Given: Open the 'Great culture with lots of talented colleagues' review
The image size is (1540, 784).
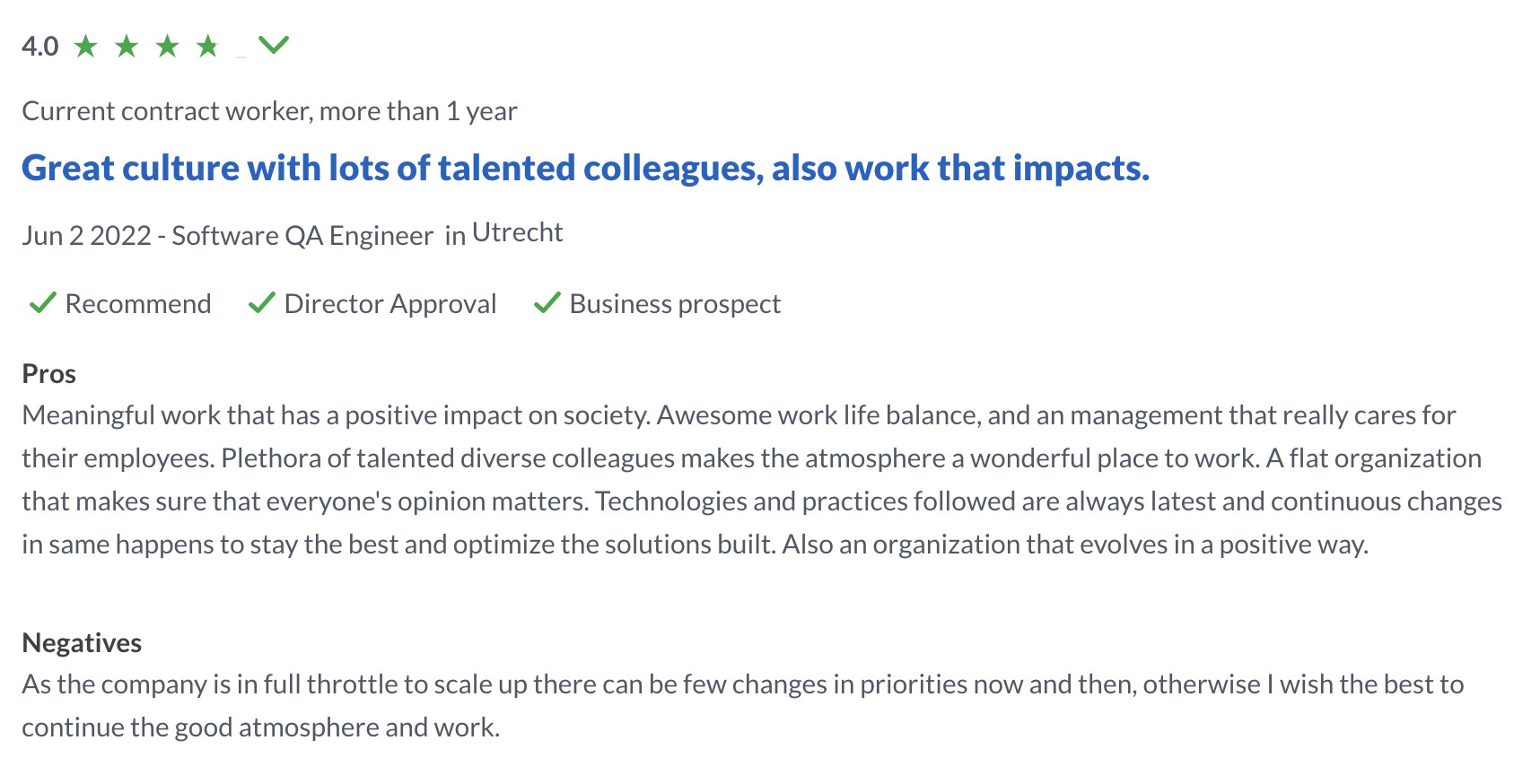Looking at the screenshot, I should coord(585,169).
